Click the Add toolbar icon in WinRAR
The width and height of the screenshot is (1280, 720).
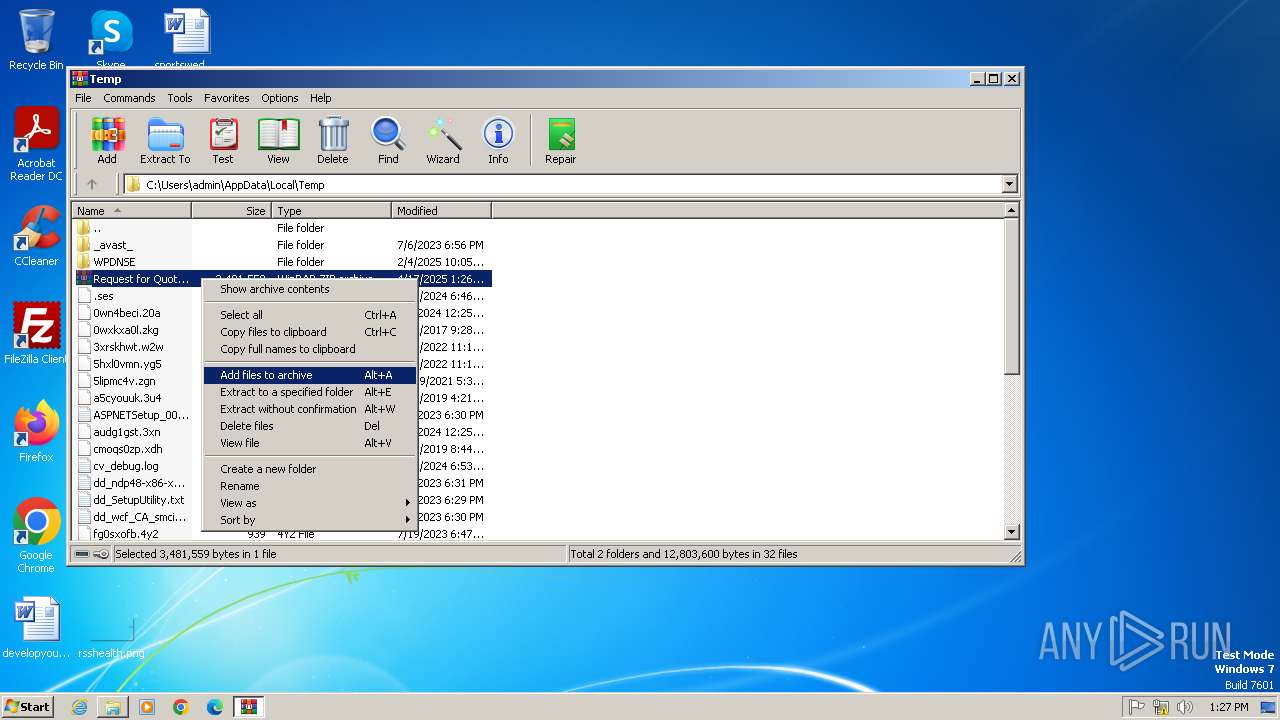coord(107,141)
